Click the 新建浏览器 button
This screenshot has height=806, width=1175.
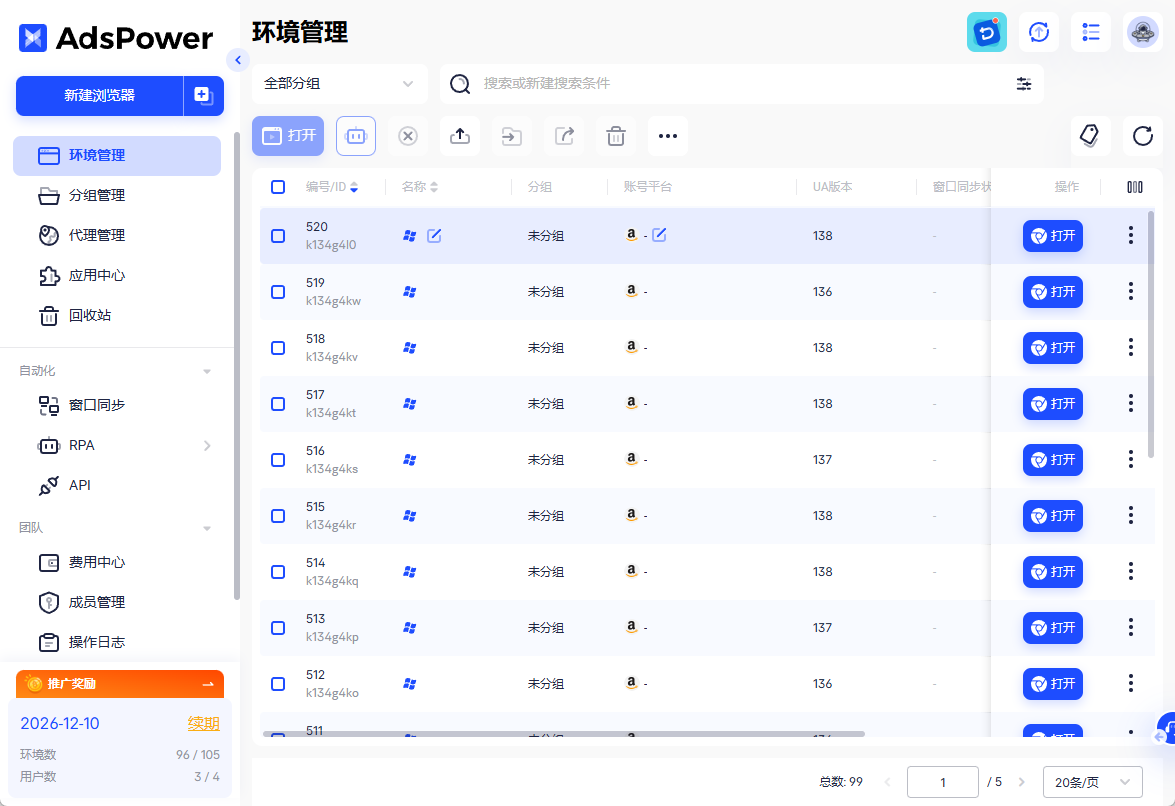click(x=100, y=96)
